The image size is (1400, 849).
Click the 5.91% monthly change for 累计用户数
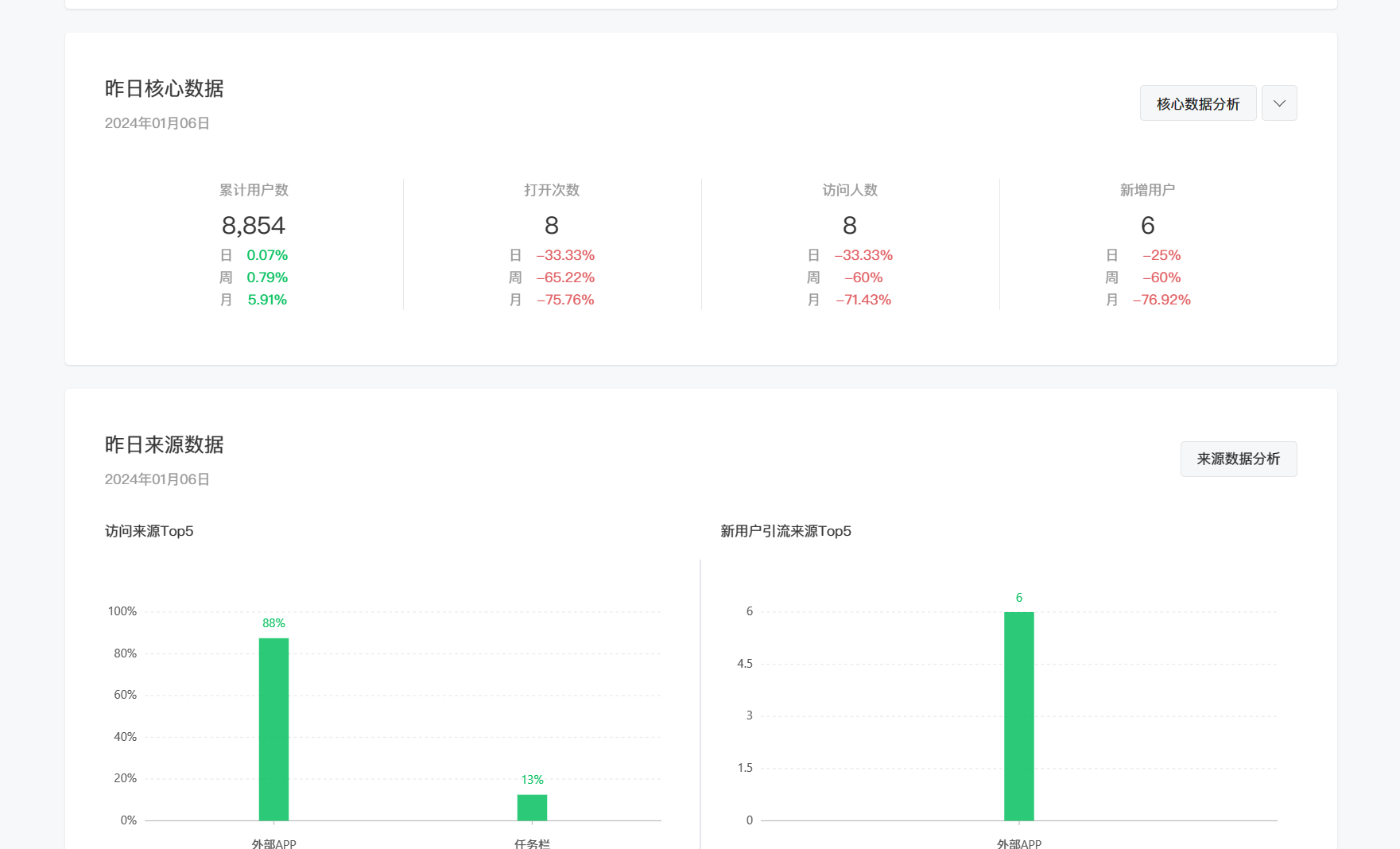click(267, 300)
